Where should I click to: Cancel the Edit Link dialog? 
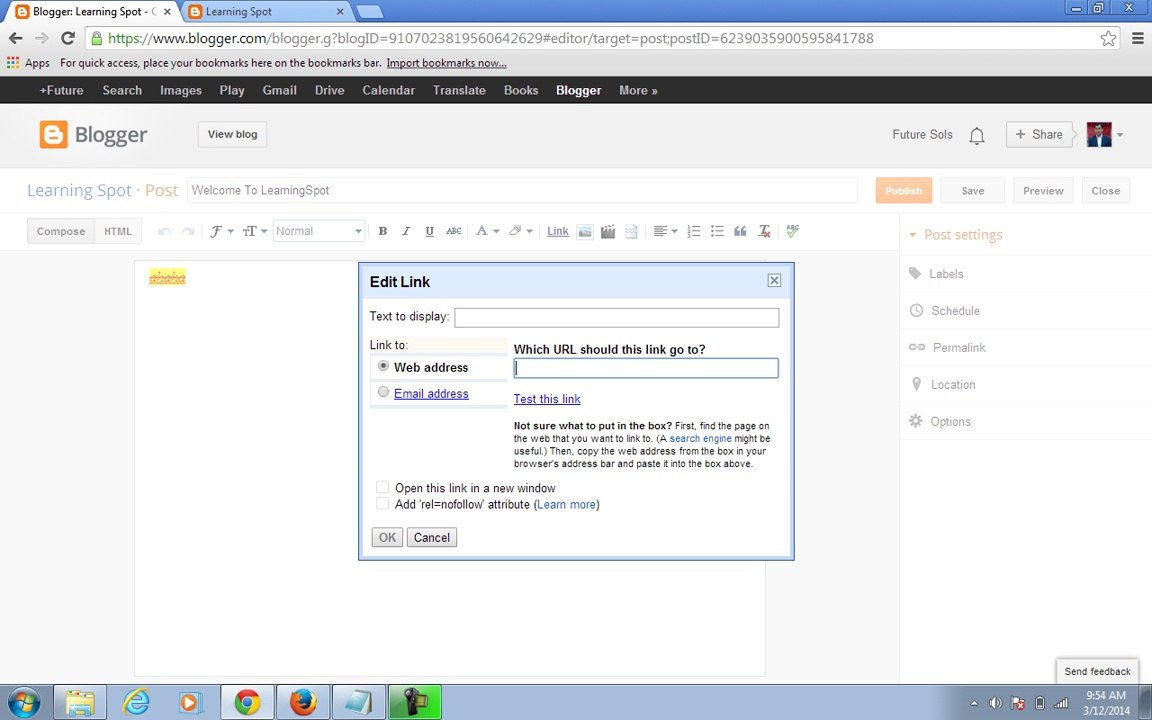pyautogui.click(x=431, y=537)
